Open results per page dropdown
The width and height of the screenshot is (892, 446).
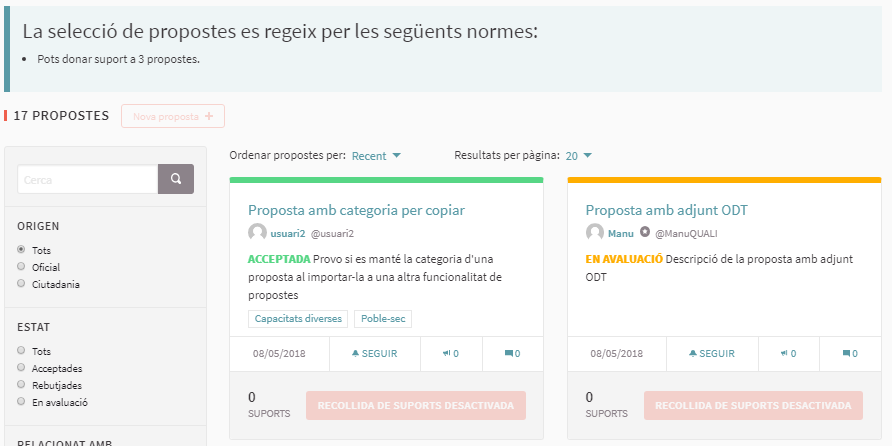[x=579, y=156]
